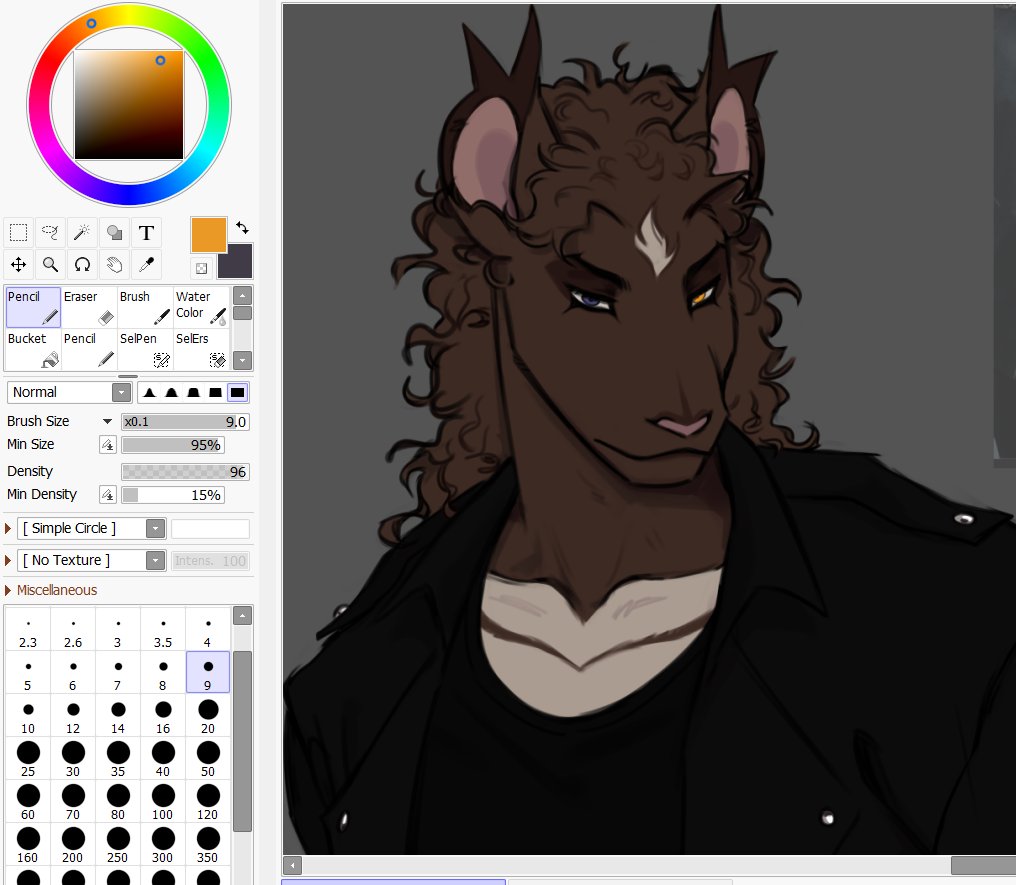Select the Hand pan tool
Screen dimensions: 1016x885
tap(114, 264)
